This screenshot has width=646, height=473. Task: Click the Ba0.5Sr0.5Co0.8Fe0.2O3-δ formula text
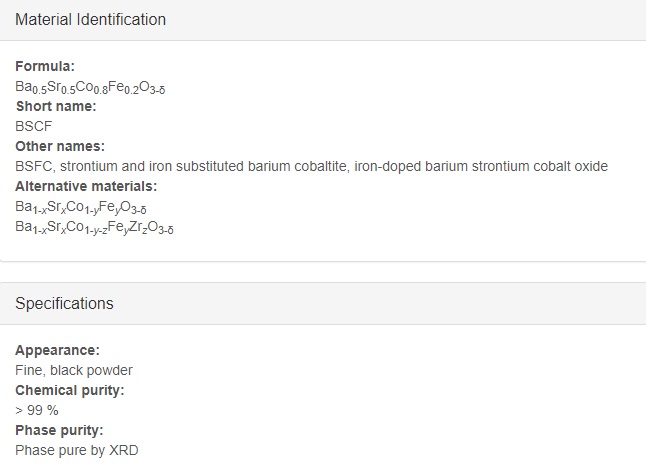(90, 87)
